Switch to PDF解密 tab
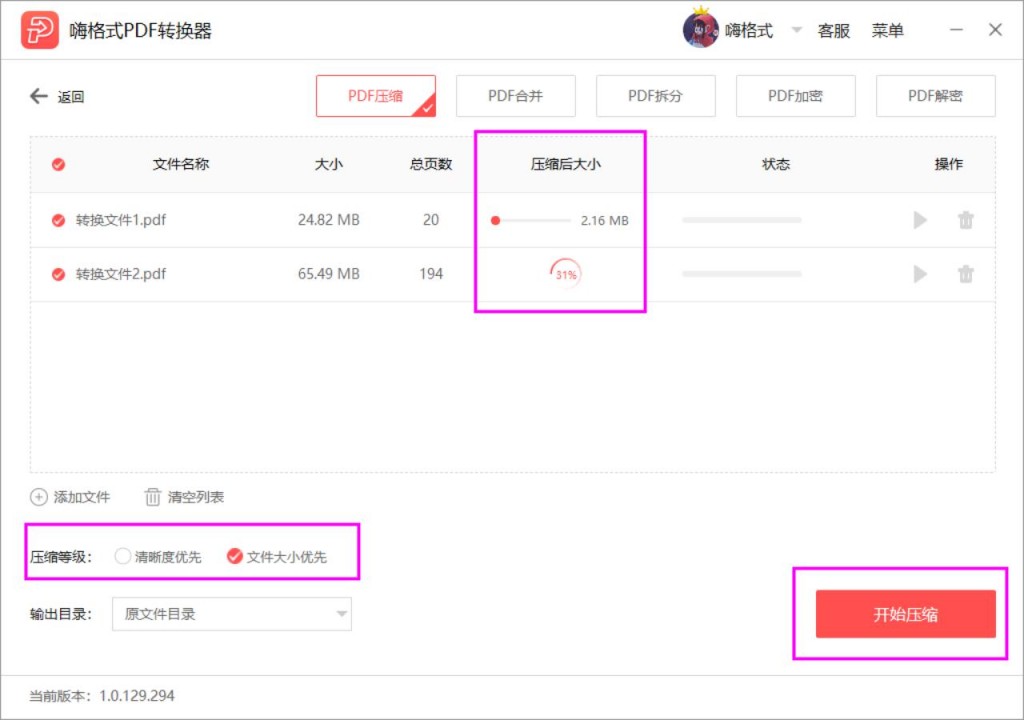 pyautogui.click(x=935, y=96)
